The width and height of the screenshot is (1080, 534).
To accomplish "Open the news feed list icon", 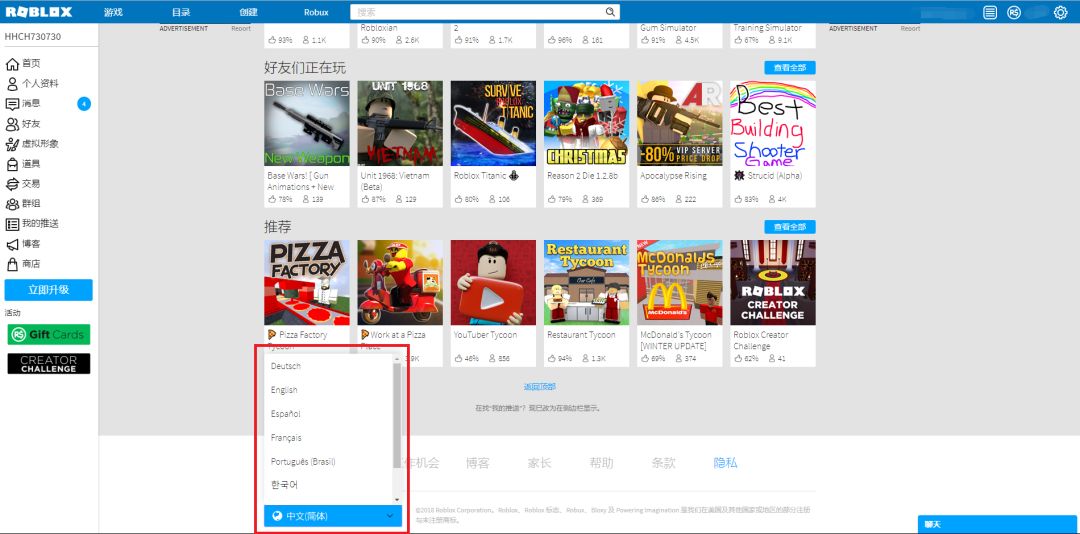I will click(x=990, y=12).
